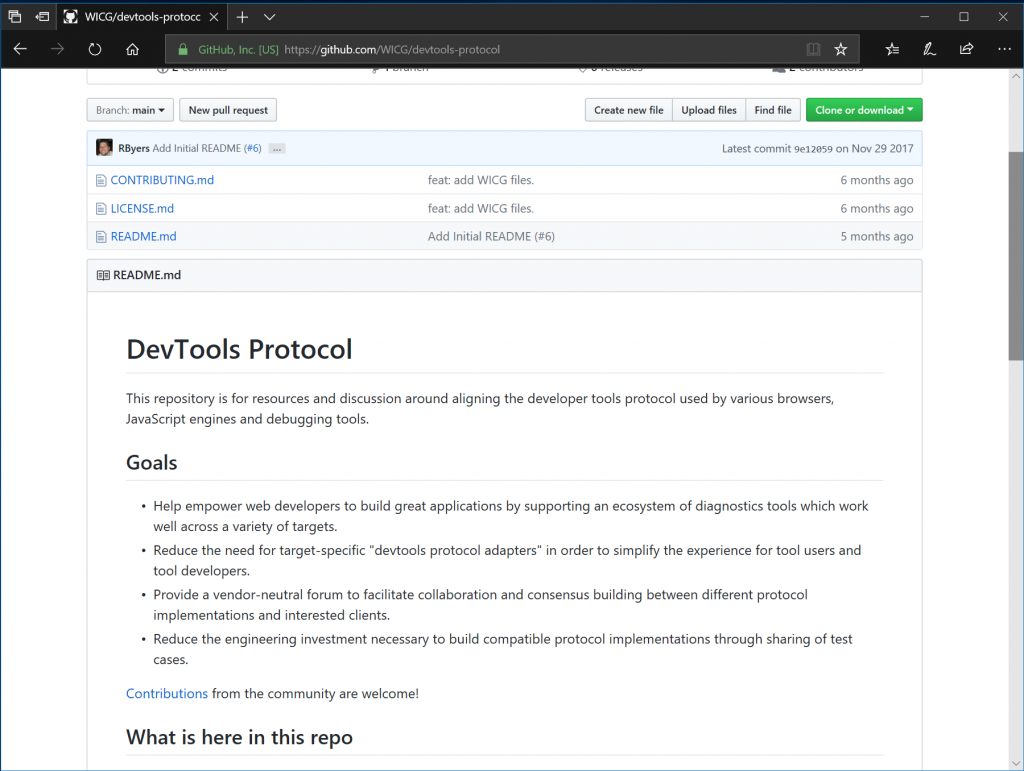Add page to favorites star icon

pyautogui.click(x=840, y=49)
